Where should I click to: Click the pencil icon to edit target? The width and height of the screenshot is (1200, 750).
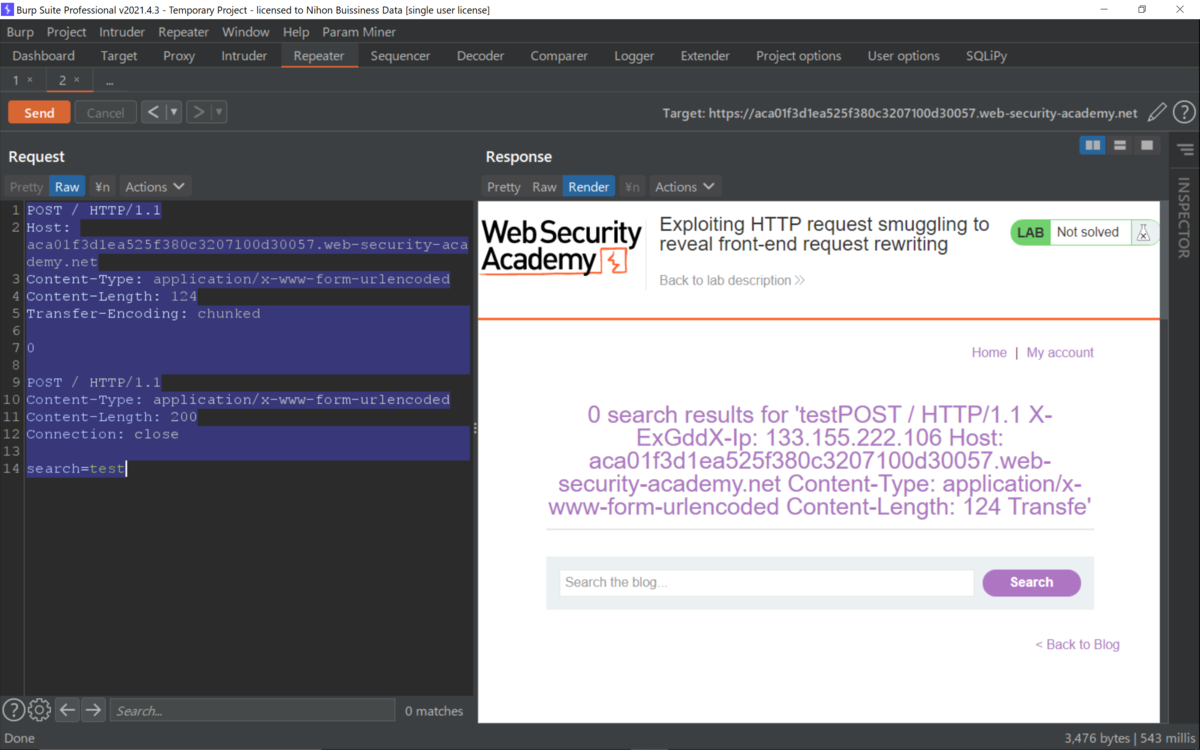[x=1157, y=113]
